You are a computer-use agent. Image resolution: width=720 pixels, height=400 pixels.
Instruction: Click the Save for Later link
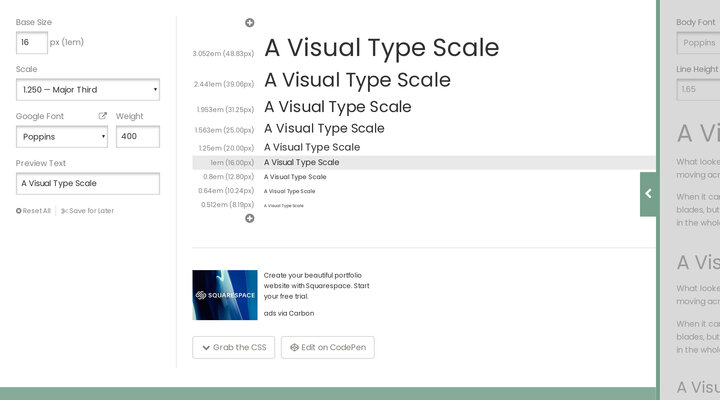pyautogui.click(x=87, y=211)
